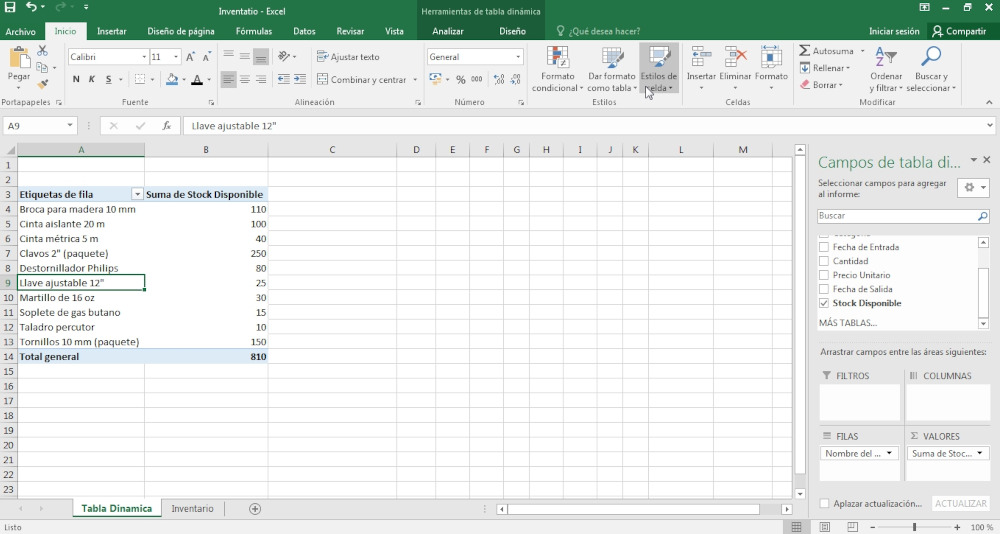Check the Fecha de Entrada field
Screen dimensions: 1000x534
coord(824,247)
